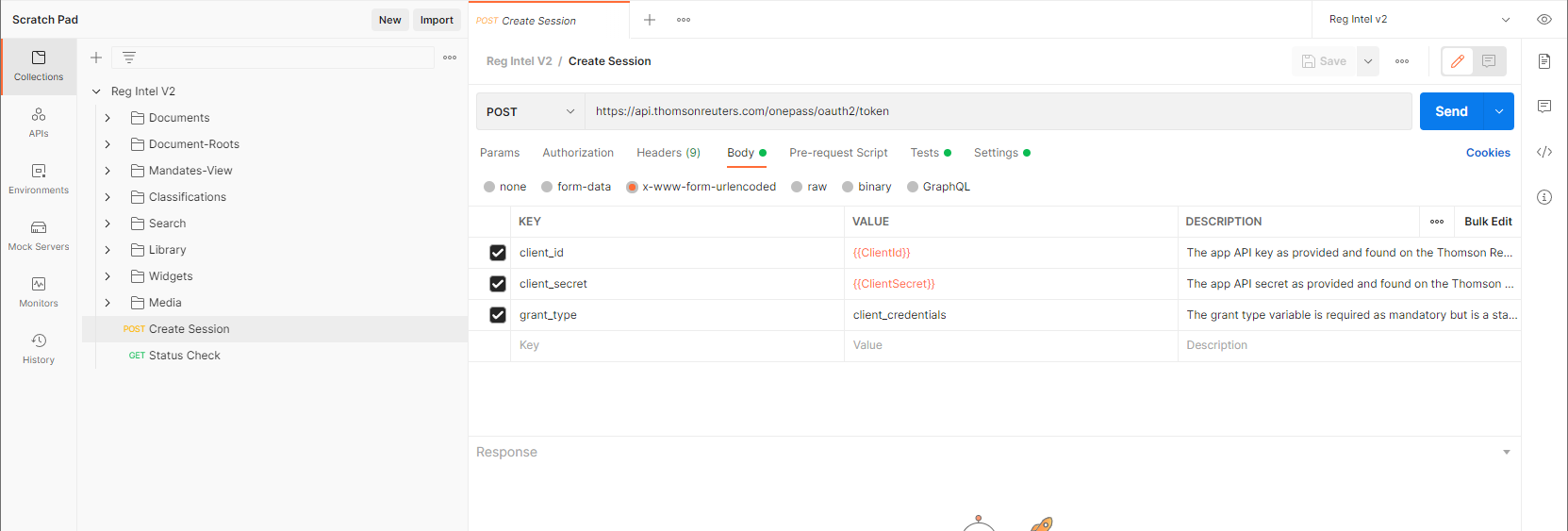
Task: Open the POST method dropdown
Action: pyautogui.click(x=530, y=111)
